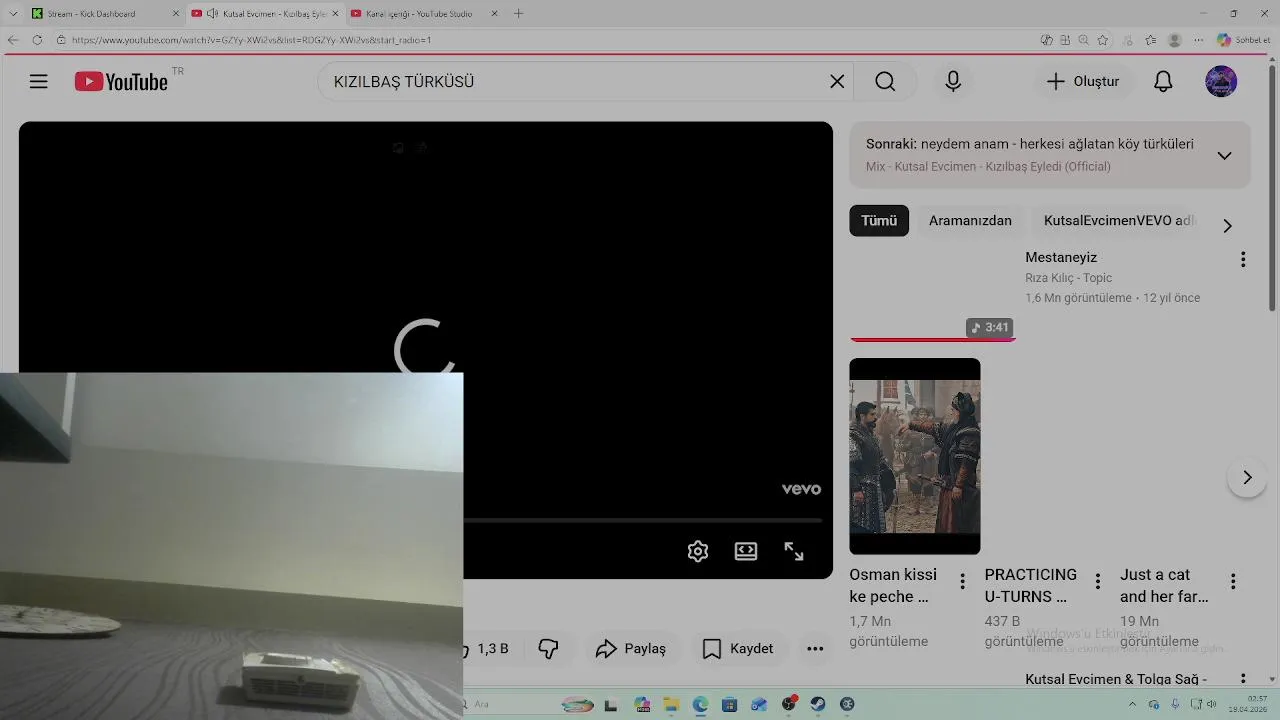Image resolution: width=1280 pixels, height=720 pixels.
Task: Open Microsoft Edge from the taskbar
Action: (700, 705)
